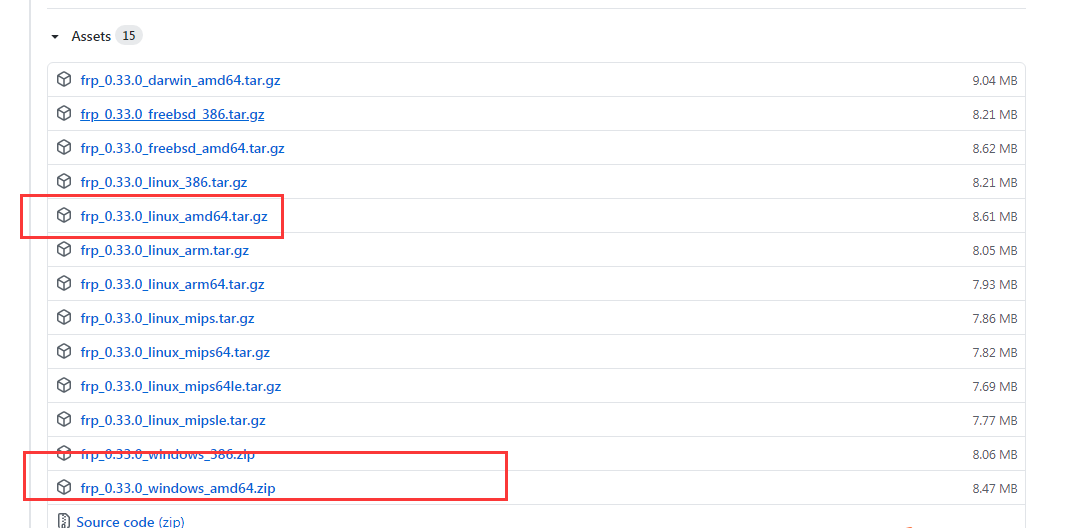Image resolution: width=1072 pixels, height=528 pixels.
Task: Download frp_0.33.0_freebsd_amd64.tar.gz
Action: click(182, 148)
